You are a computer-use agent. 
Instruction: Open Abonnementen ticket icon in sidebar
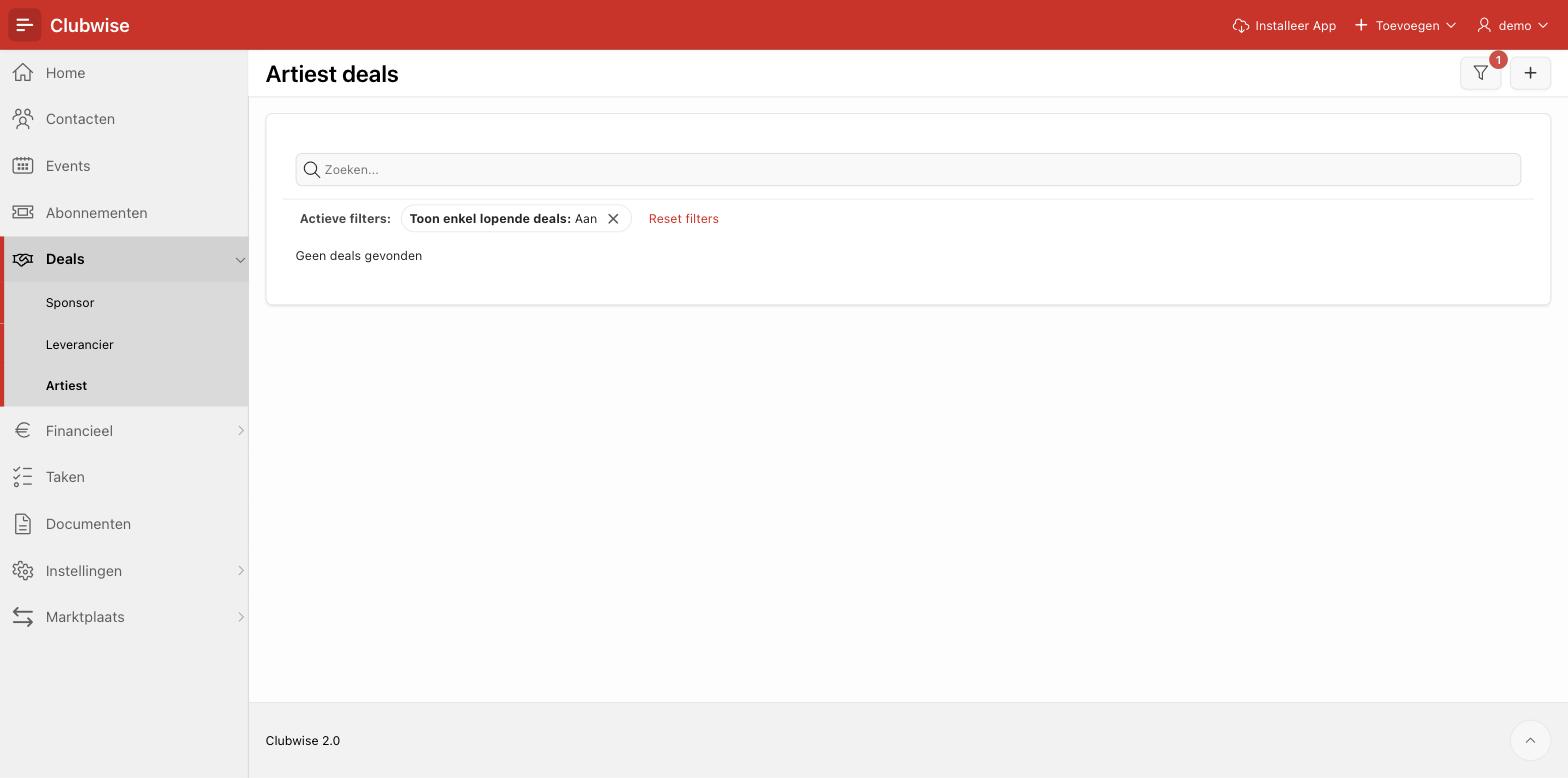point(23,213)
